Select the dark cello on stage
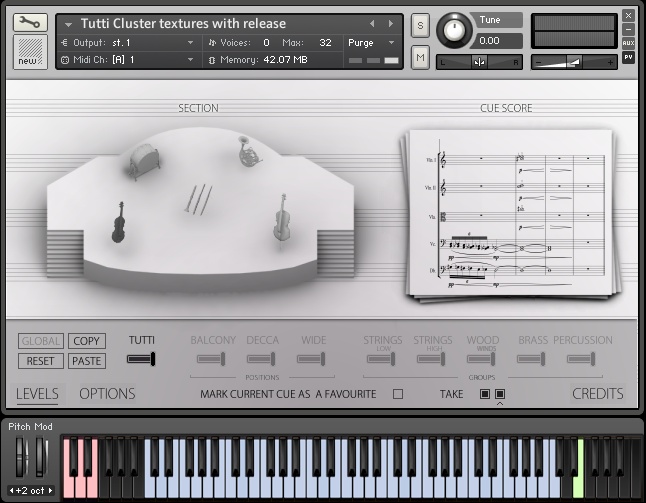 [x=119, y=222]
